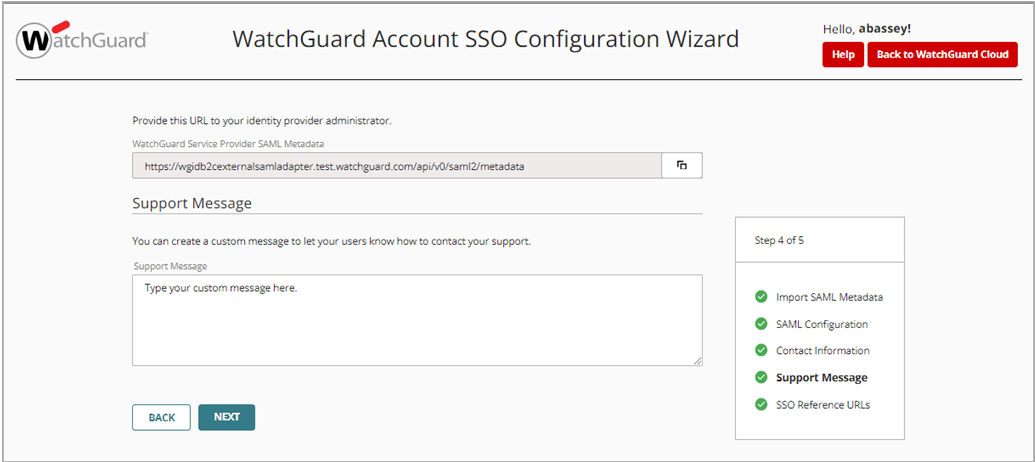
Task: Click the Import SAML Metadata green checkmark
Action: pos(761,297)
